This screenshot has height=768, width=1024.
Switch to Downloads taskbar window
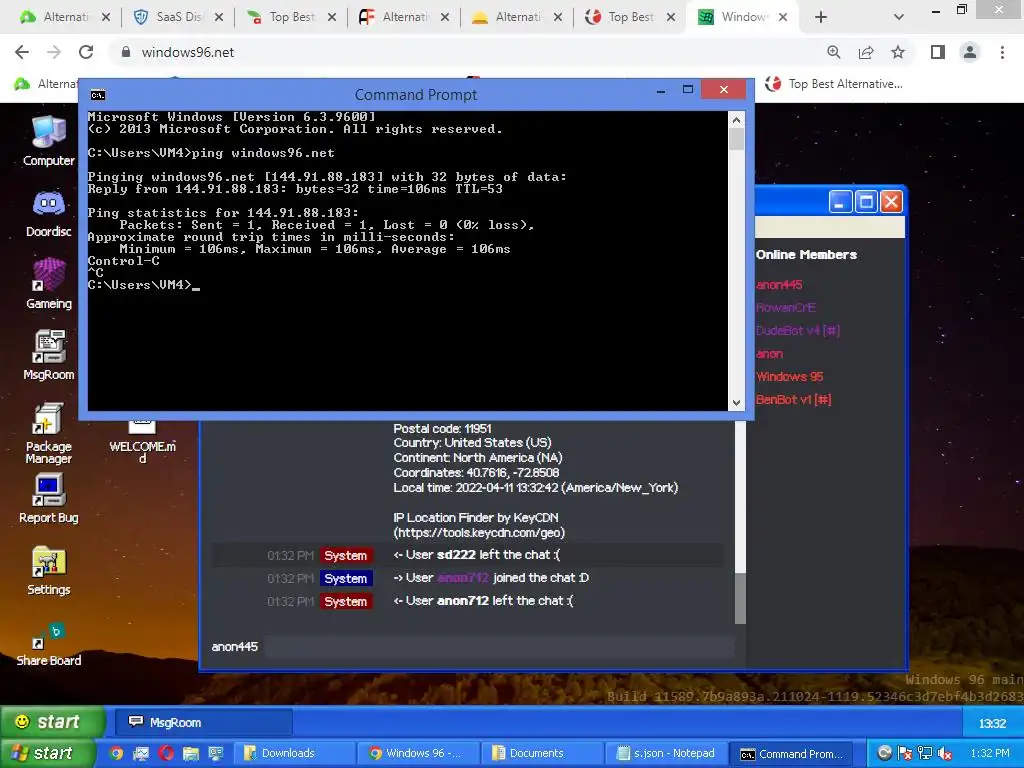[294, 754]
